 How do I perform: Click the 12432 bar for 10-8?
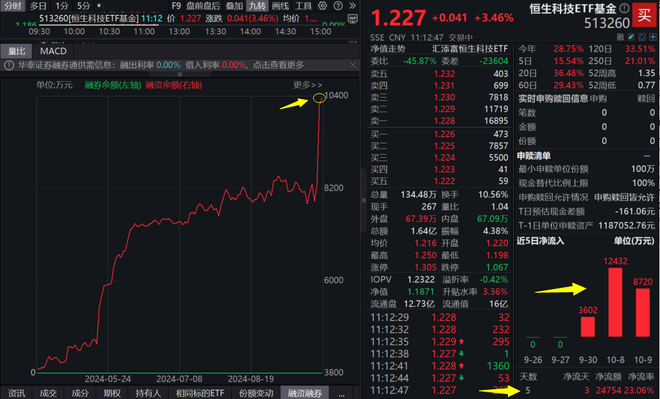point(615,302)
